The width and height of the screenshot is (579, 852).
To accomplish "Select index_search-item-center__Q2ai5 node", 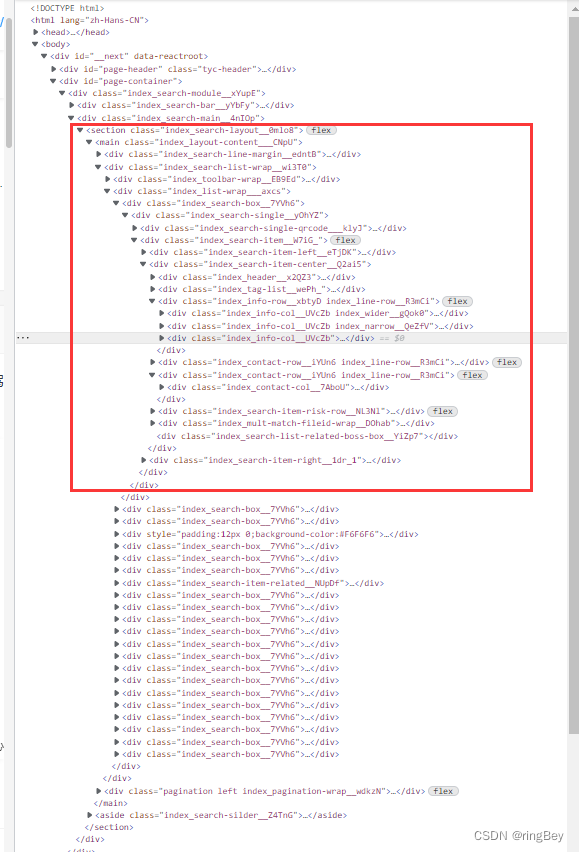I will click(260, 264).
